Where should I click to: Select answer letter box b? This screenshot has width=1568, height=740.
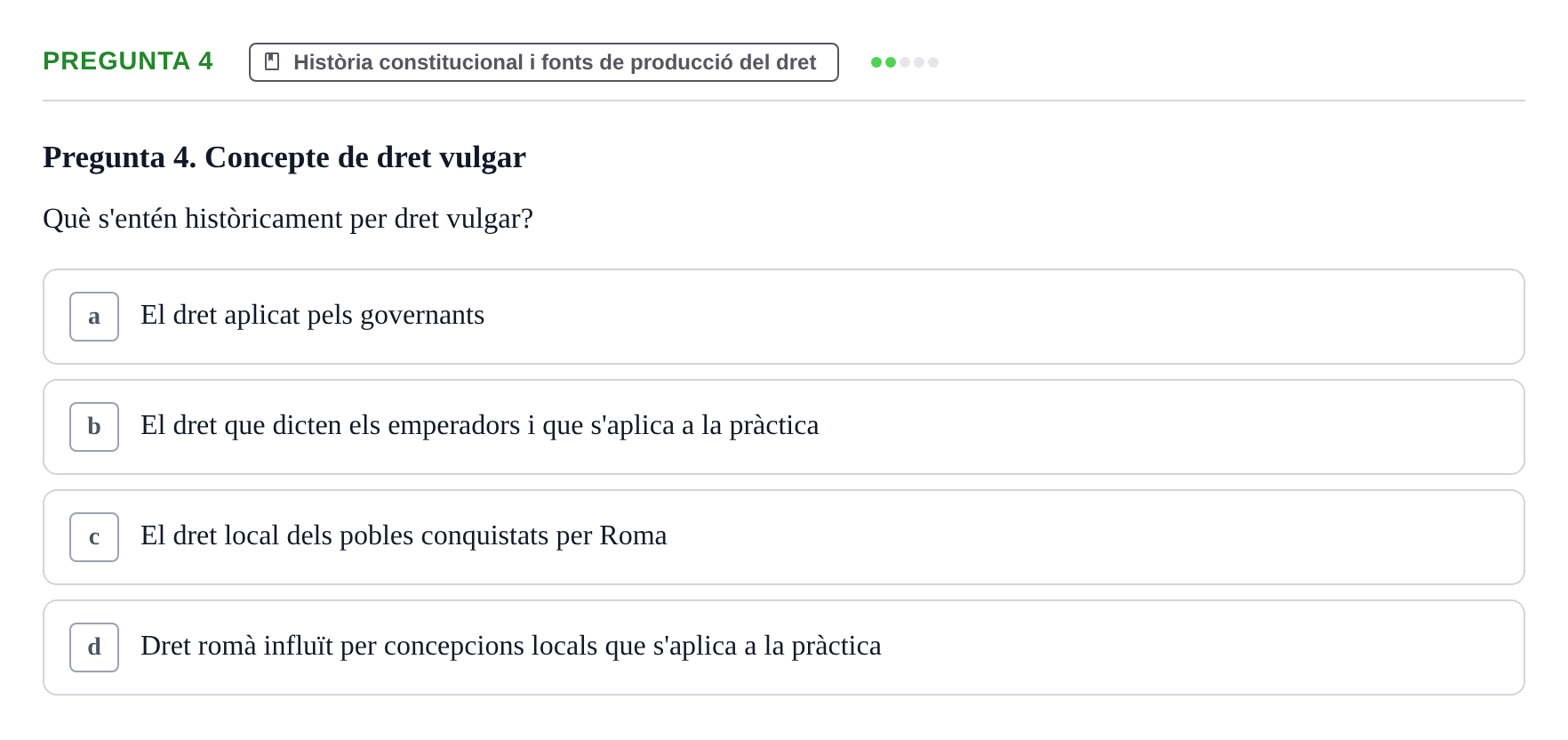[94, 427]
